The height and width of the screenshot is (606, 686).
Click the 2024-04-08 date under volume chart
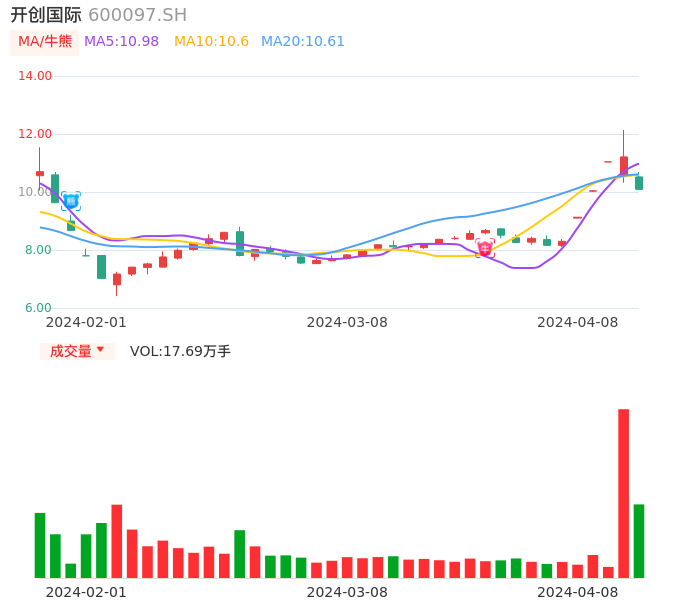click(x=578, y=592)
